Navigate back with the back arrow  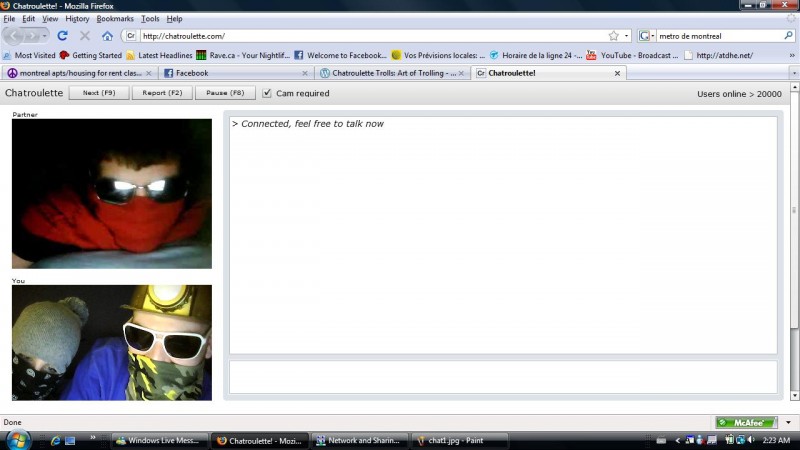coord(14,36)
